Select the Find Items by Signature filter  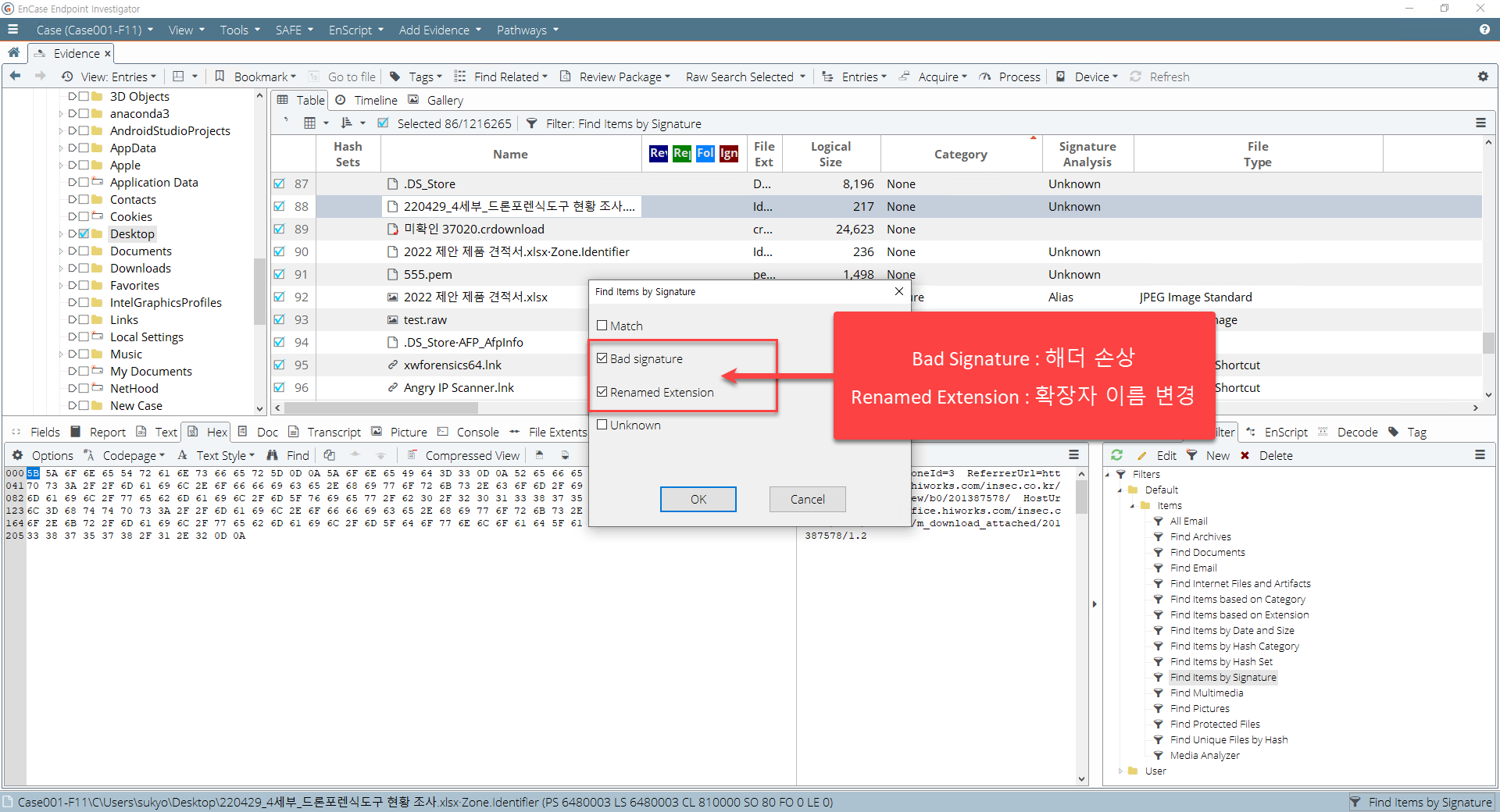[1223, 678]
